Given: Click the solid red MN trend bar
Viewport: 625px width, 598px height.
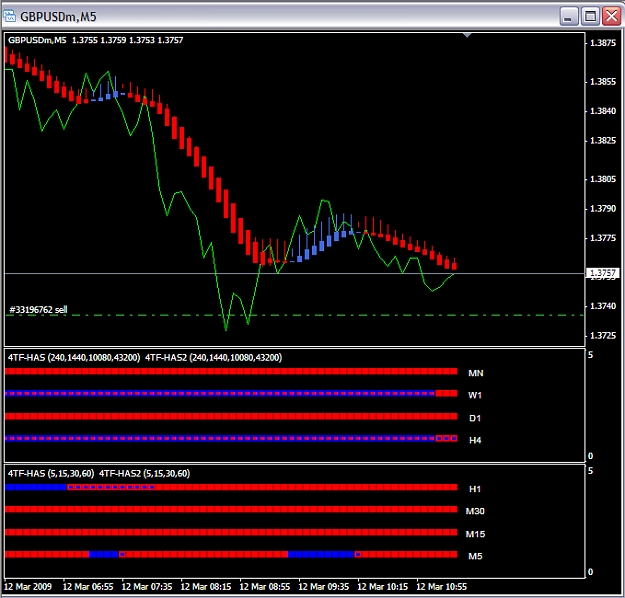Looking at the screenshot, I should 231,372.
